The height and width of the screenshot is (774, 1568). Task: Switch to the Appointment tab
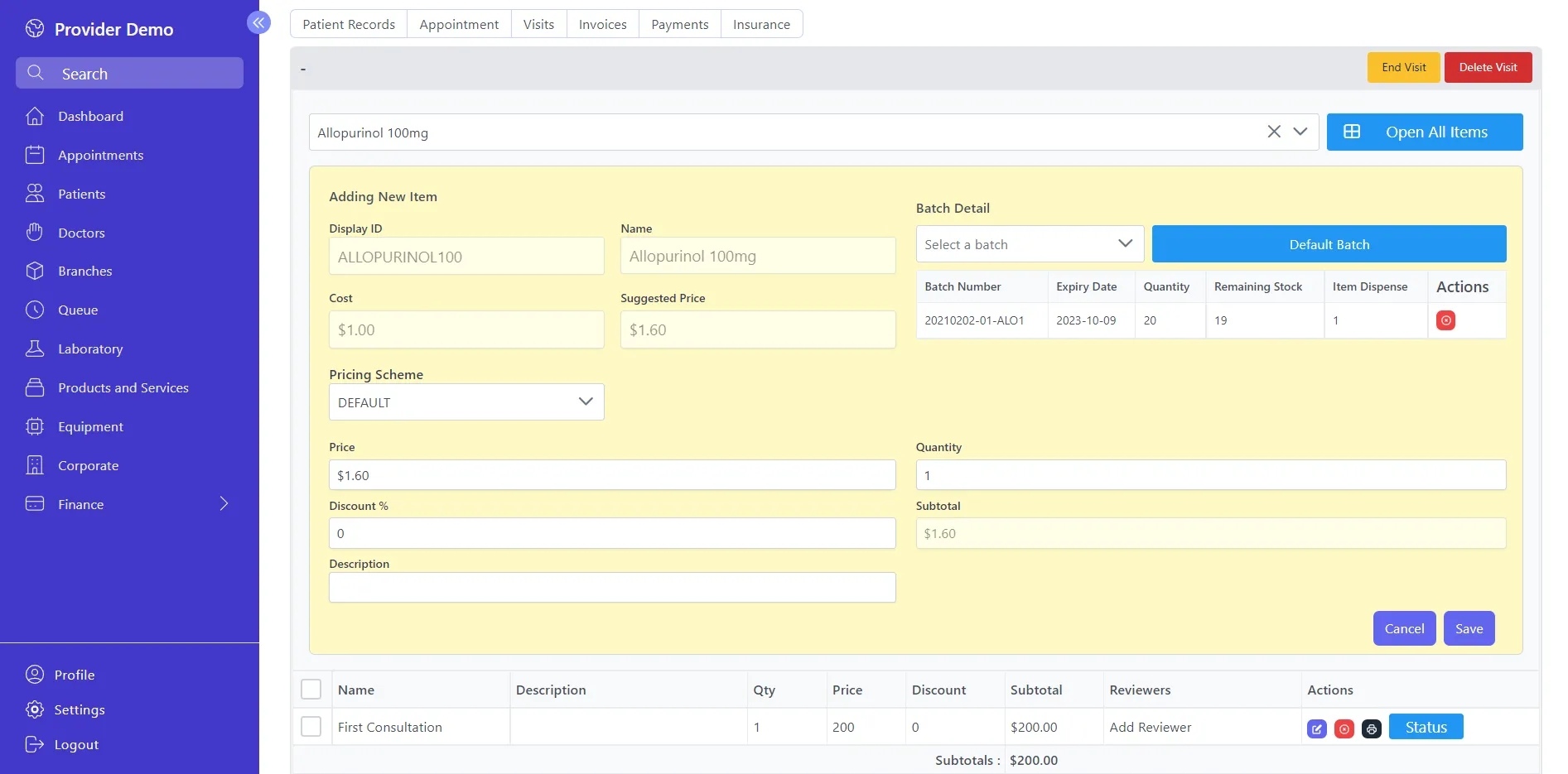pos(459,24)
